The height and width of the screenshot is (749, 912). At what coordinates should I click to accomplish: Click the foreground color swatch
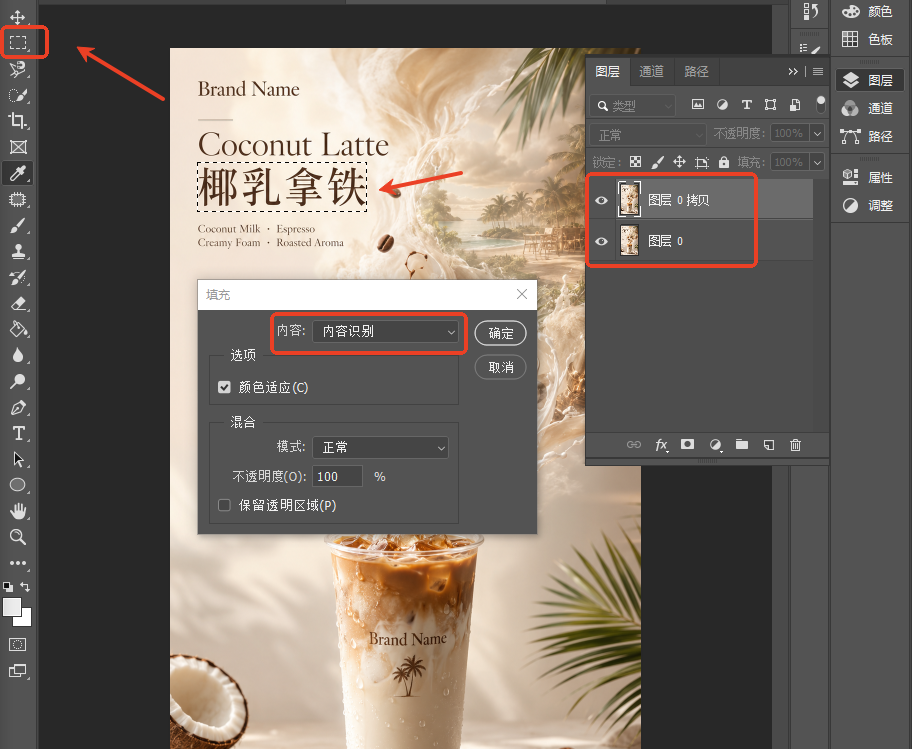(x=12, y=607)
